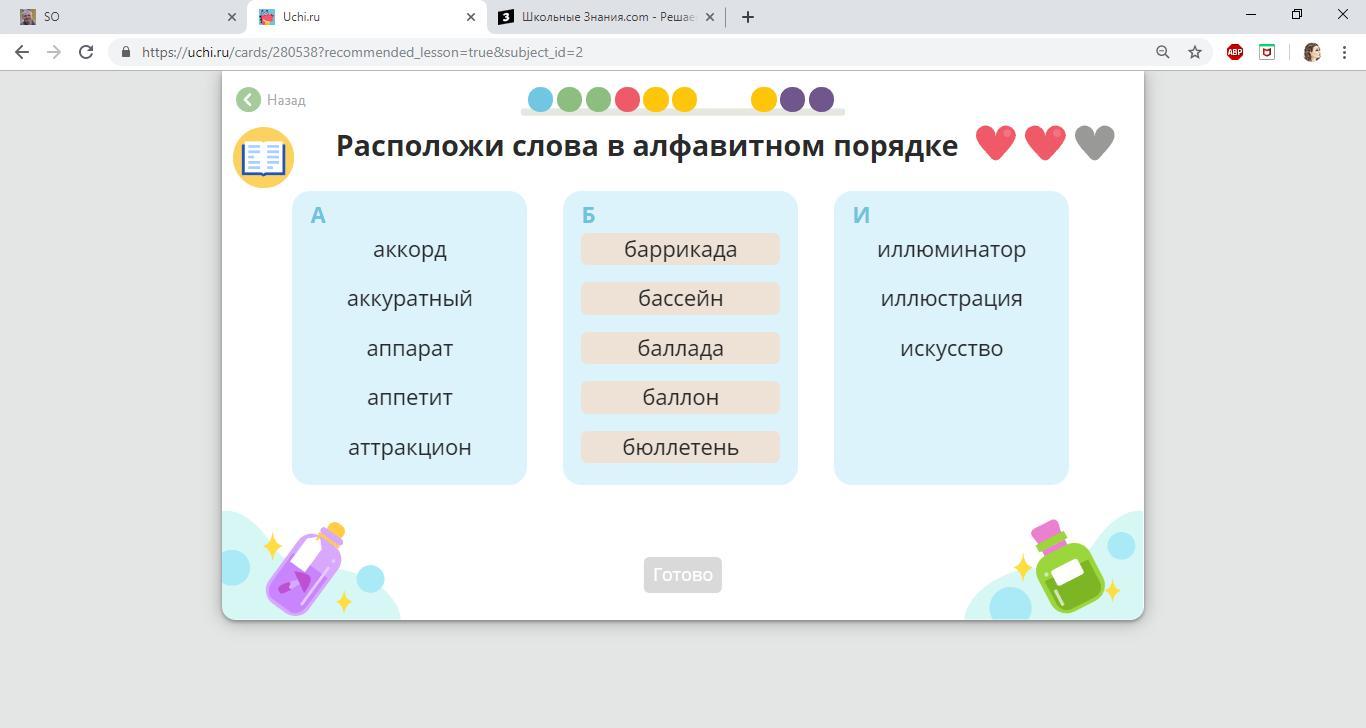Close the Uchi.ru tab
Image resolution: width=1366 pixels, height=728 pixels.
tap(471, 17)
